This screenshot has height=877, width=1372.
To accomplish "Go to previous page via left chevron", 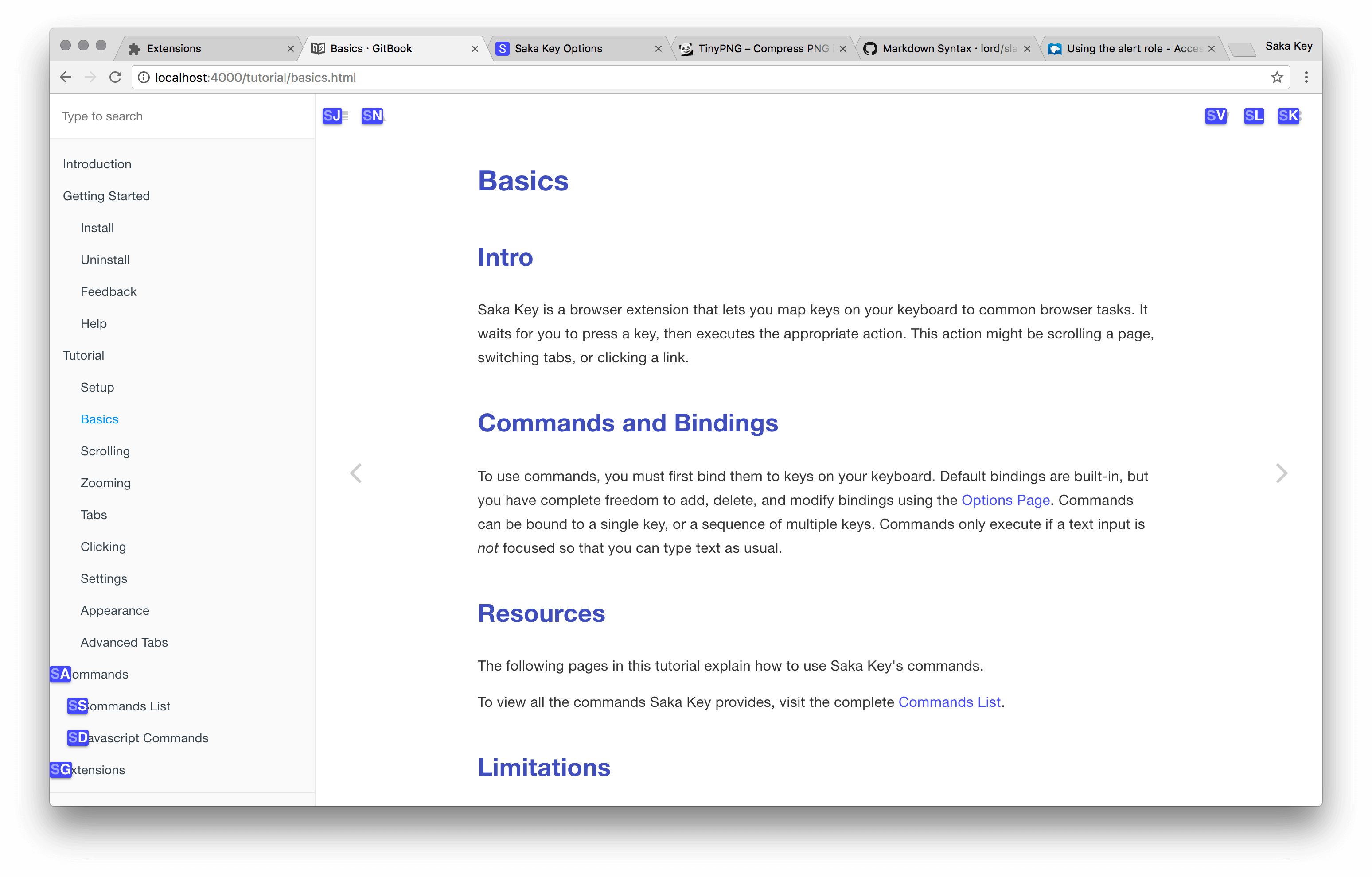I will pos(356,473).
